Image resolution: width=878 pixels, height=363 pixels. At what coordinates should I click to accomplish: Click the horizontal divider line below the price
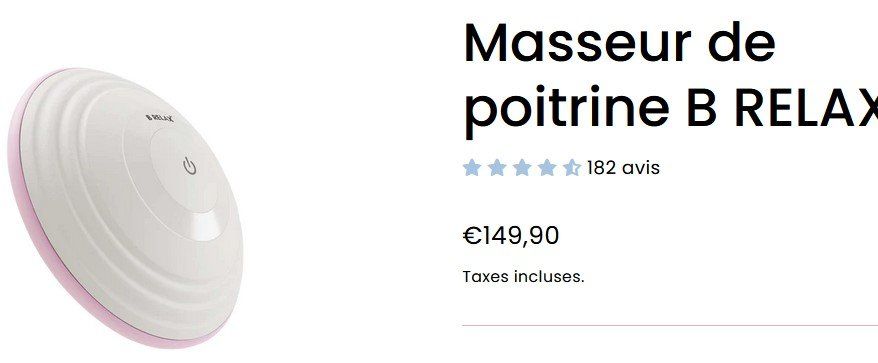(x=670, y=325)
